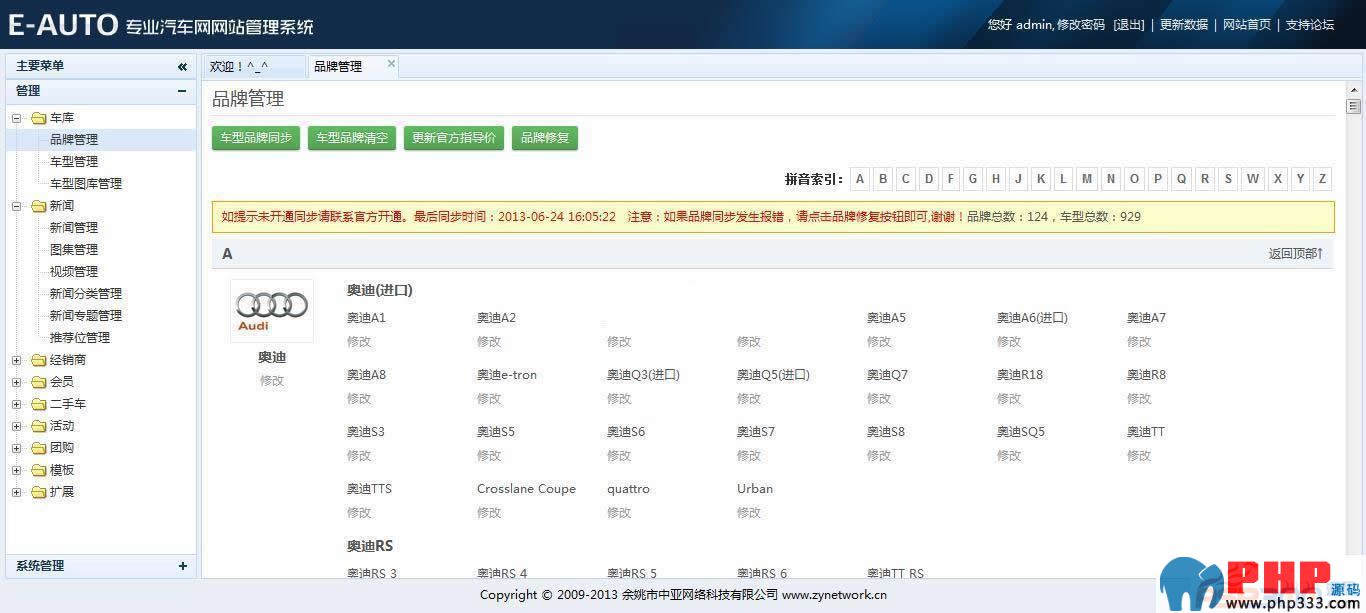Switch to the 欢迎！^_^ tab
This screenshot has height=613, width=1366.
[x=253, y=67]
